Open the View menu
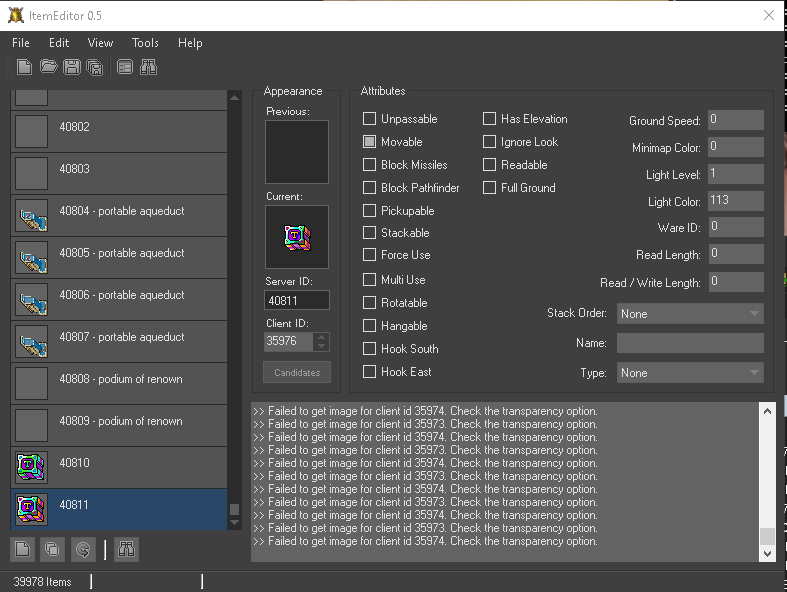The width and height of the screenshot is (787, 592). click(x=100, y=43)
